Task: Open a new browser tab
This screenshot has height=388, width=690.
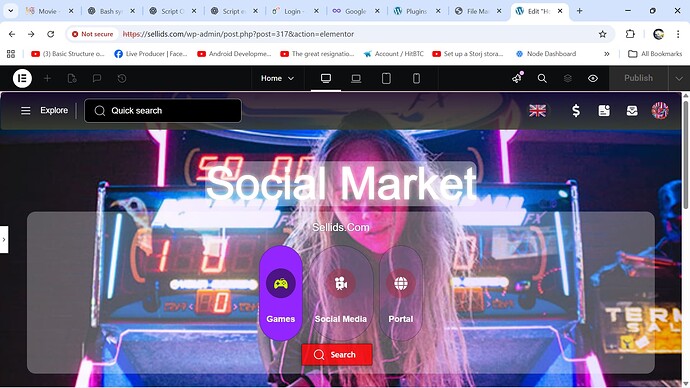Action: point(580,11)
